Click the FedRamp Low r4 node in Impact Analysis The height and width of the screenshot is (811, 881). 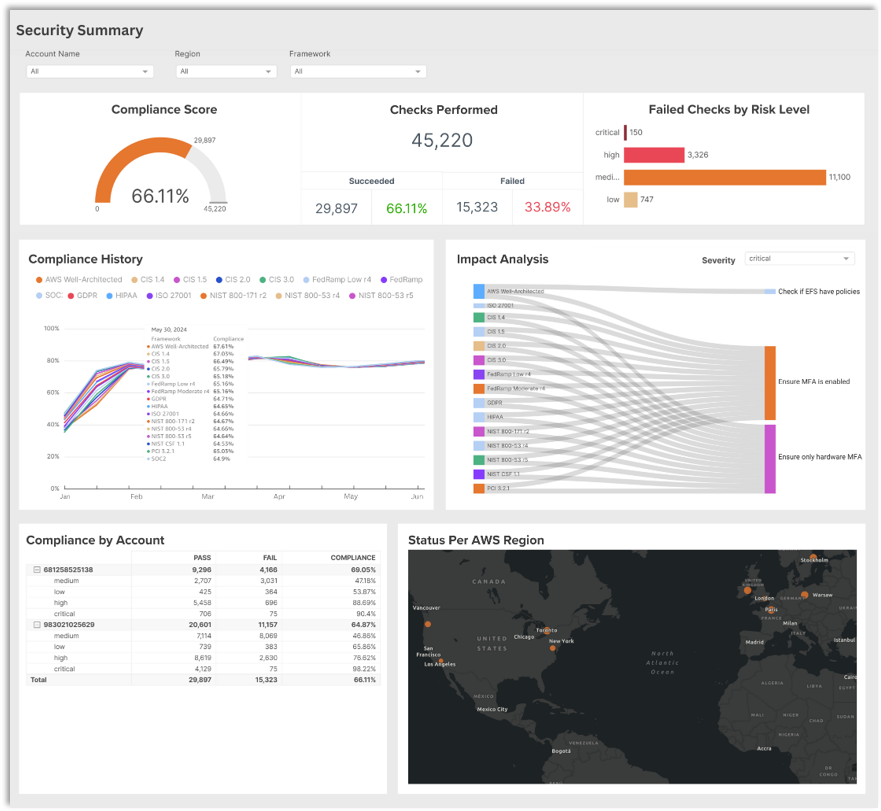tap(478, 372)
